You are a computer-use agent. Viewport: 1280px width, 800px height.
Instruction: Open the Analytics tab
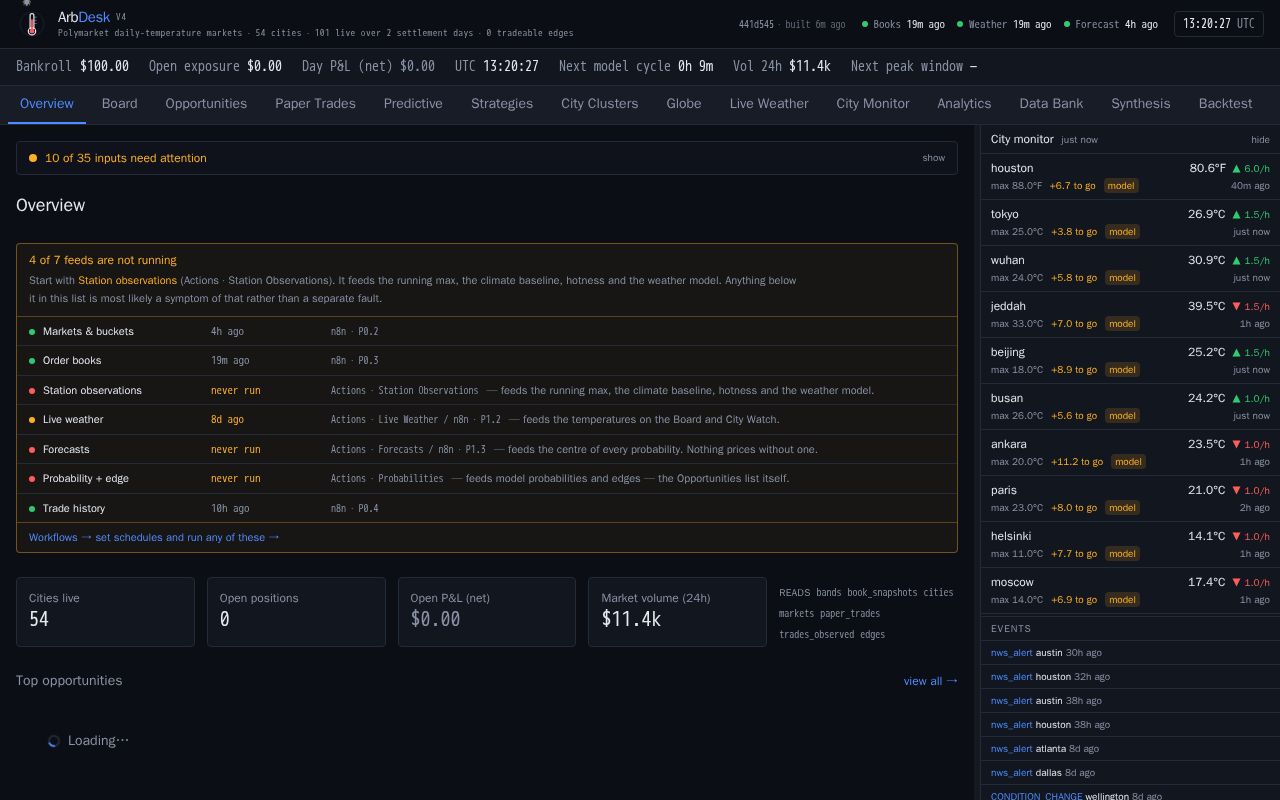tap(964, 104)
